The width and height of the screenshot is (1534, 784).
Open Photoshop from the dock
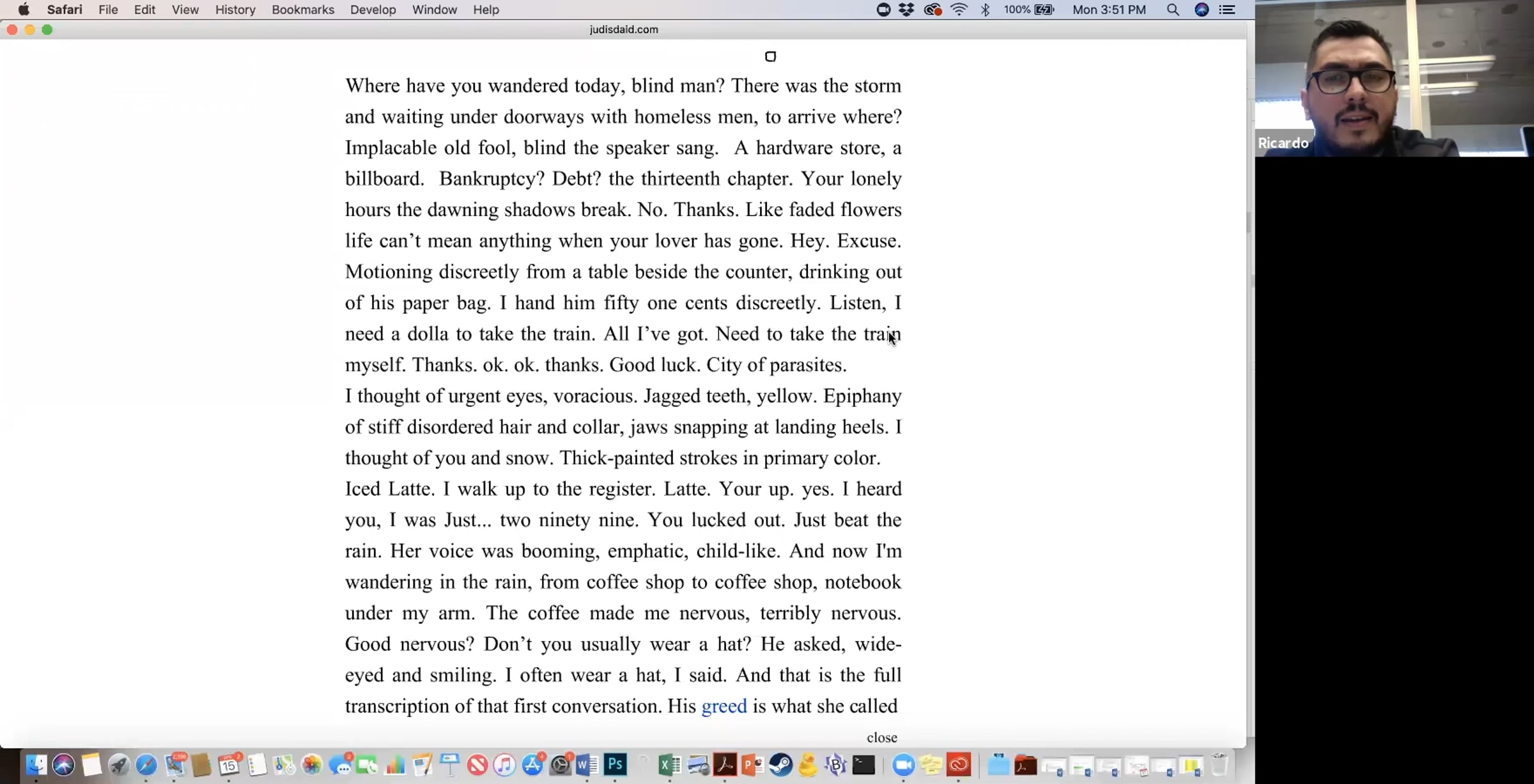(616, 765)
